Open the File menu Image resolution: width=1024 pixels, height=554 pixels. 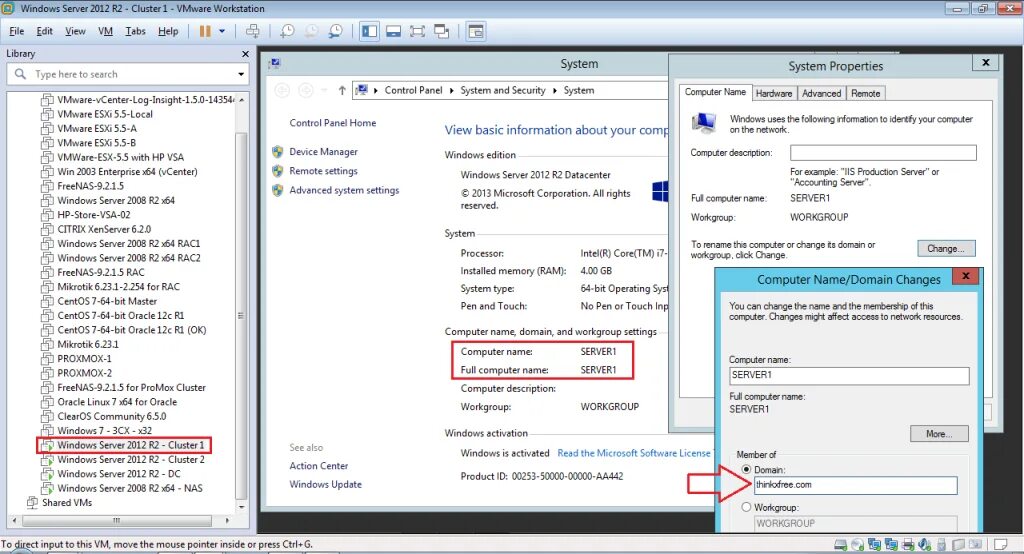tap(16, 31)
